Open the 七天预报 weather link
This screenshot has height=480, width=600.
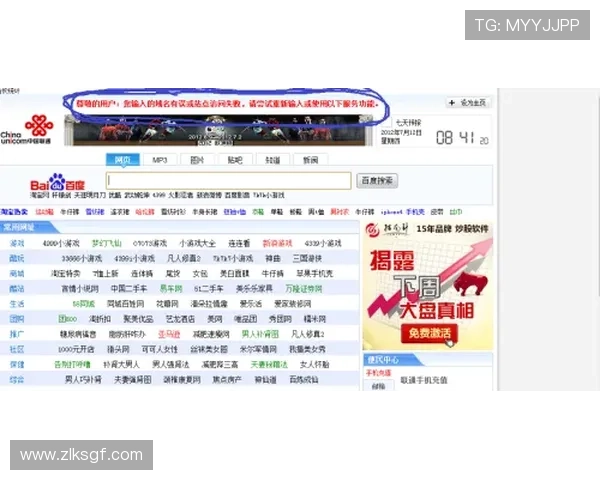click(408, 122)
